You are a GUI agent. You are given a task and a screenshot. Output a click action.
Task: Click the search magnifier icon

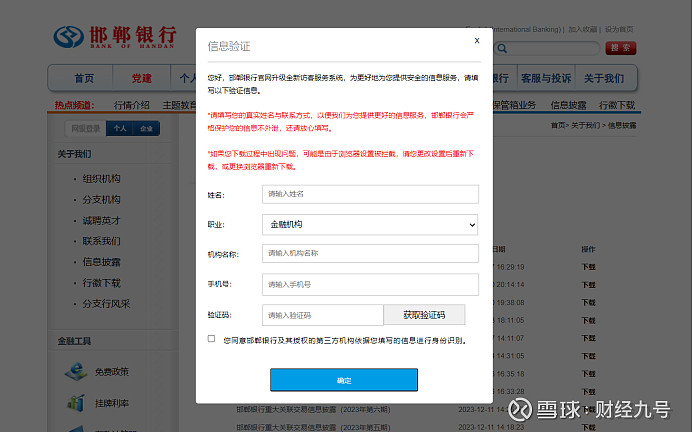tap(502, 48)
